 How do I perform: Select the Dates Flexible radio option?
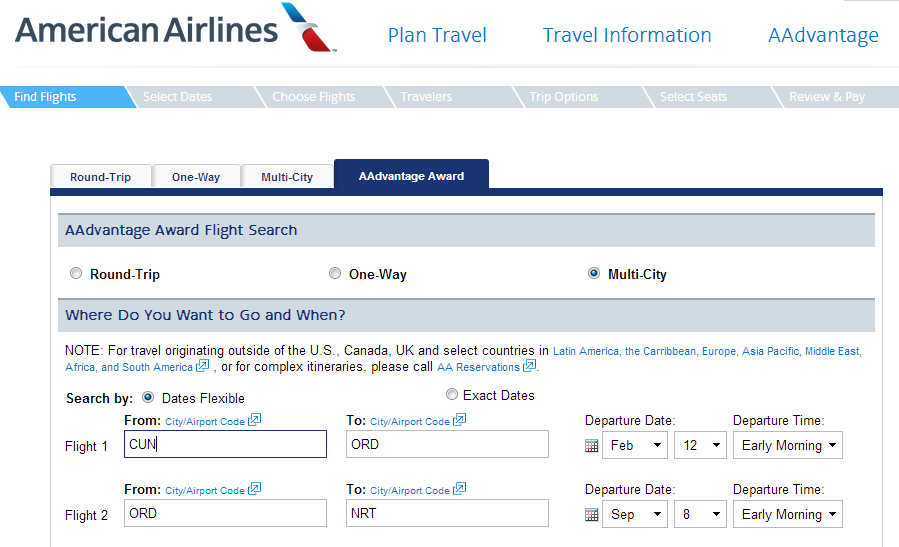148,397
